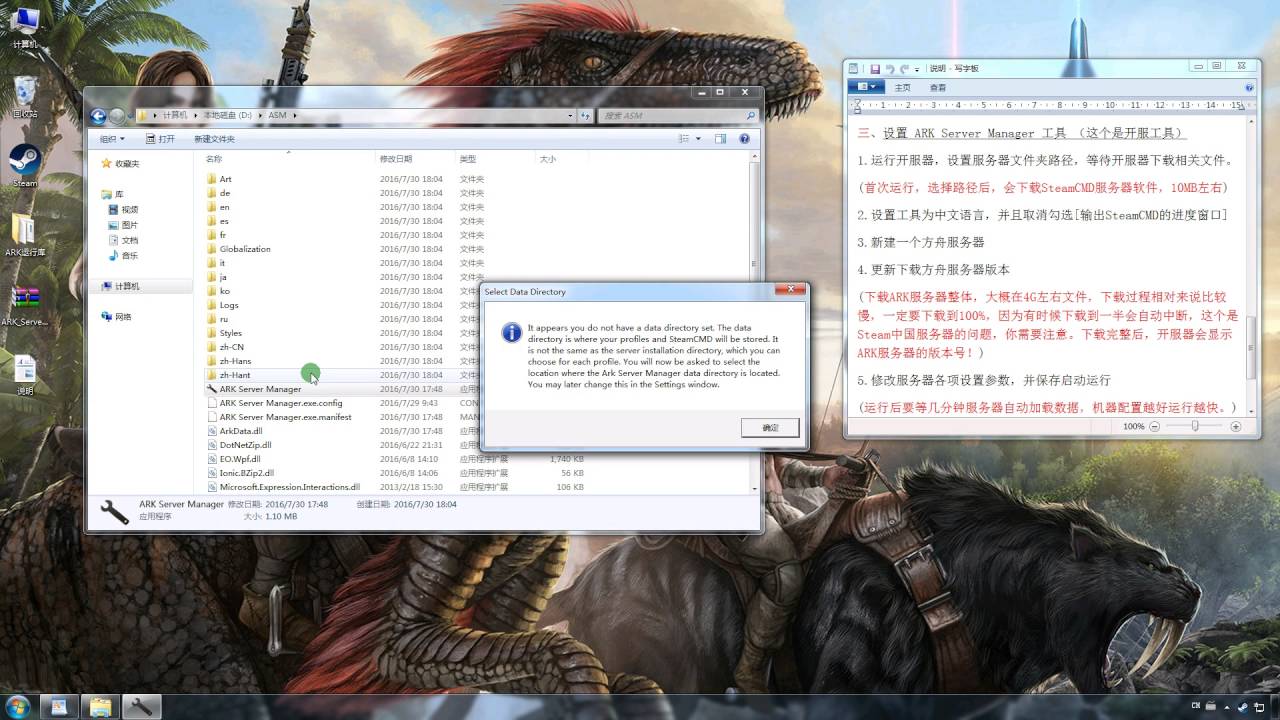Image resolution: width=1280 pixels, height=720 pixels.
Task: Select 图片 library in the navigation pane
Action: (x=123, y=225)
